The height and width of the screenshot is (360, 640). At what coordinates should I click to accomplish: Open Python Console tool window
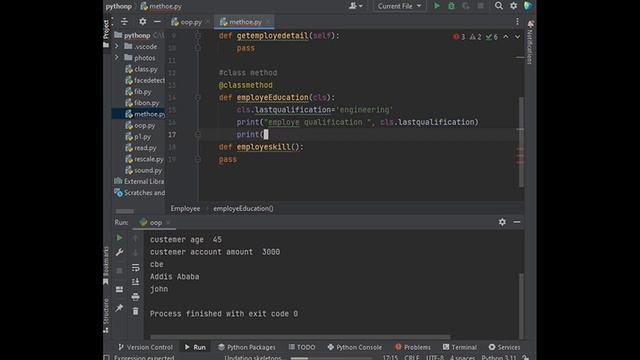click(x=355, y=347)
